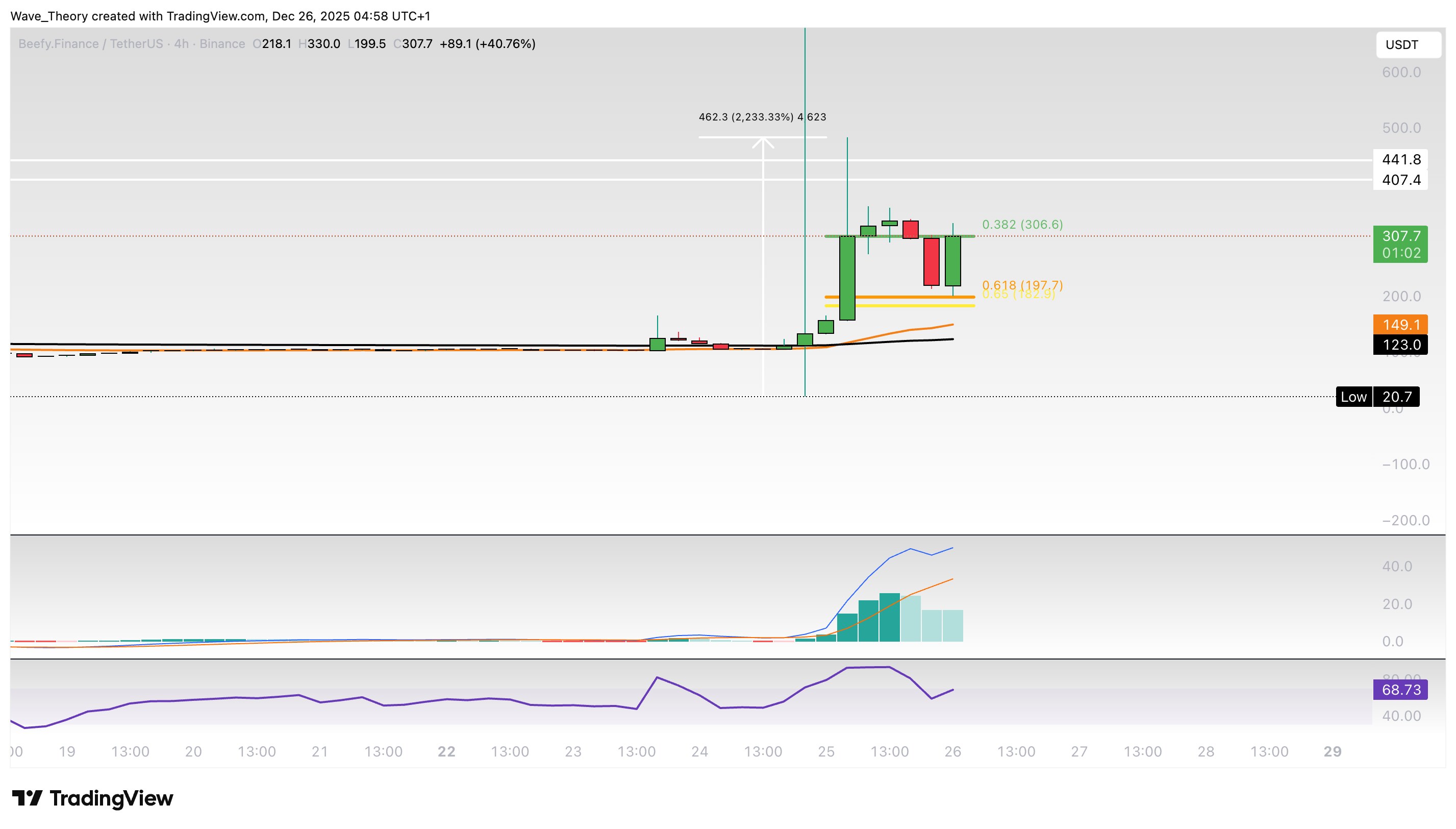Select the black moving average label 123.0
The height and width of the screenshot is (829, 1456).
(x=1401, y=345)
